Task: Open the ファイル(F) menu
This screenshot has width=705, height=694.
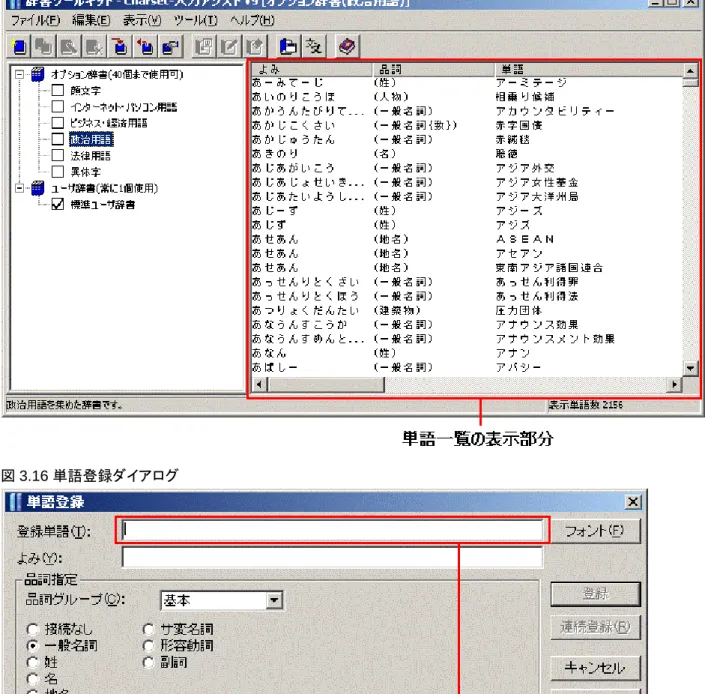Action: (x=36, y=20)
